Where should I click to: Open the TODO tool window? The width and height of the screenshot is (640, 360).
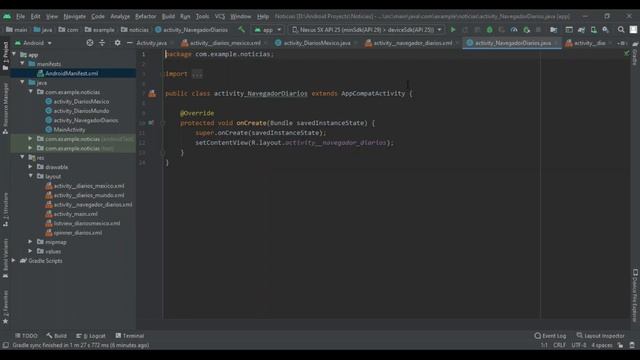pyautogui.click(x=26, y=336)
